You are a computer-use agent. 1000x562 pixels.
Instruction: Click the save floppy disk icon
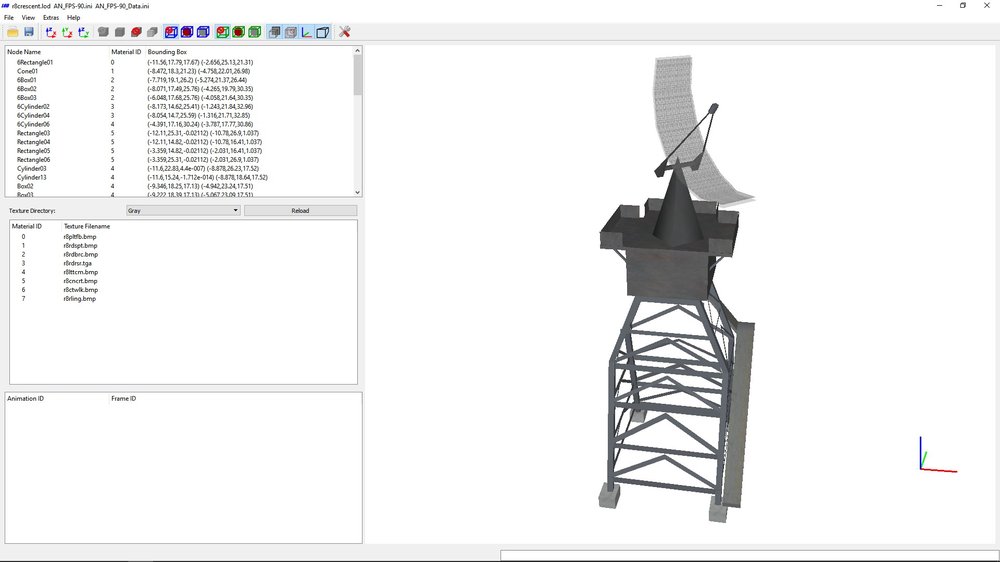29,32
